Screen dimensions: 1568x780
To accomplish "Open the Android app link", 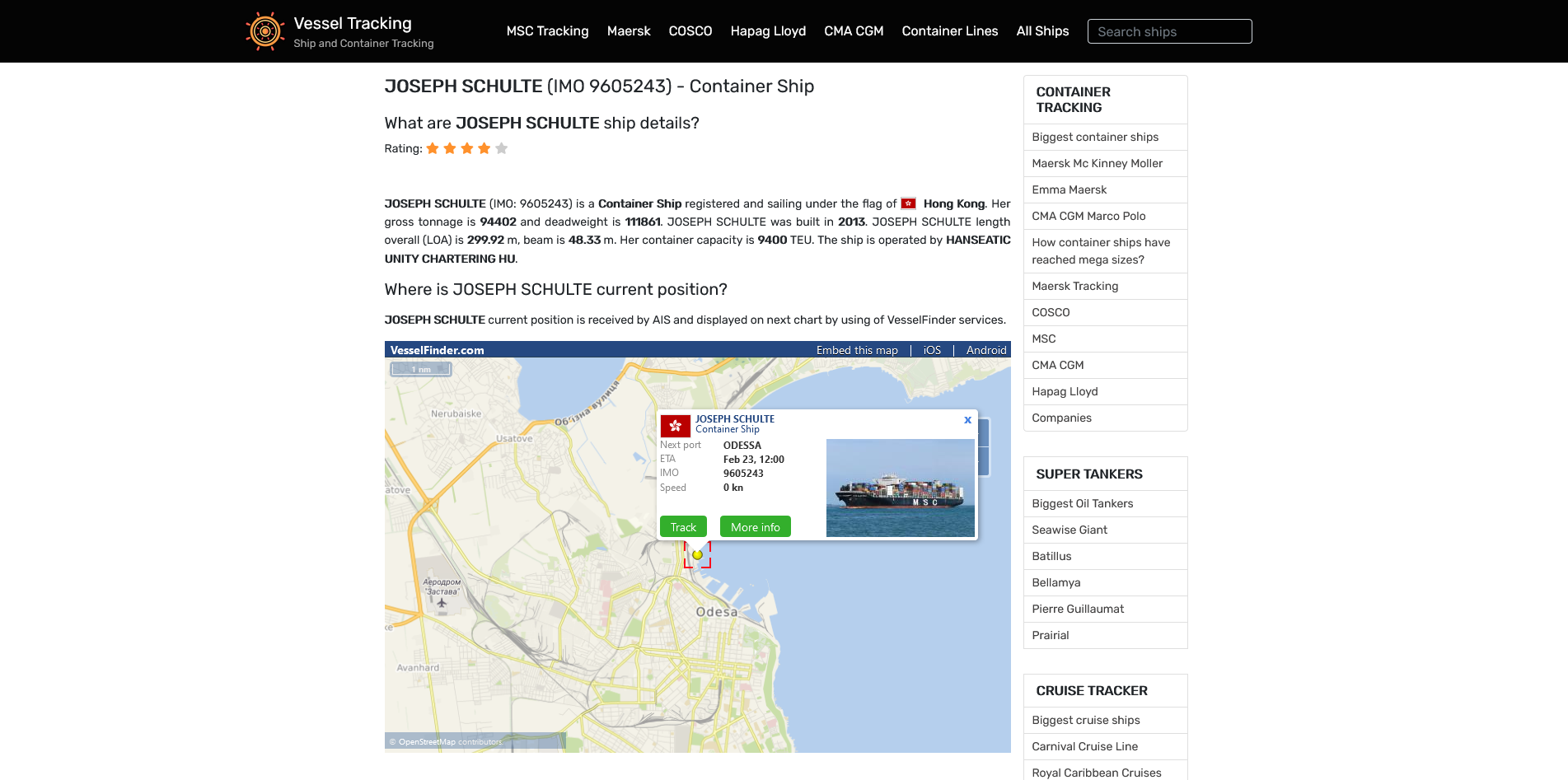I will point(986,350).
